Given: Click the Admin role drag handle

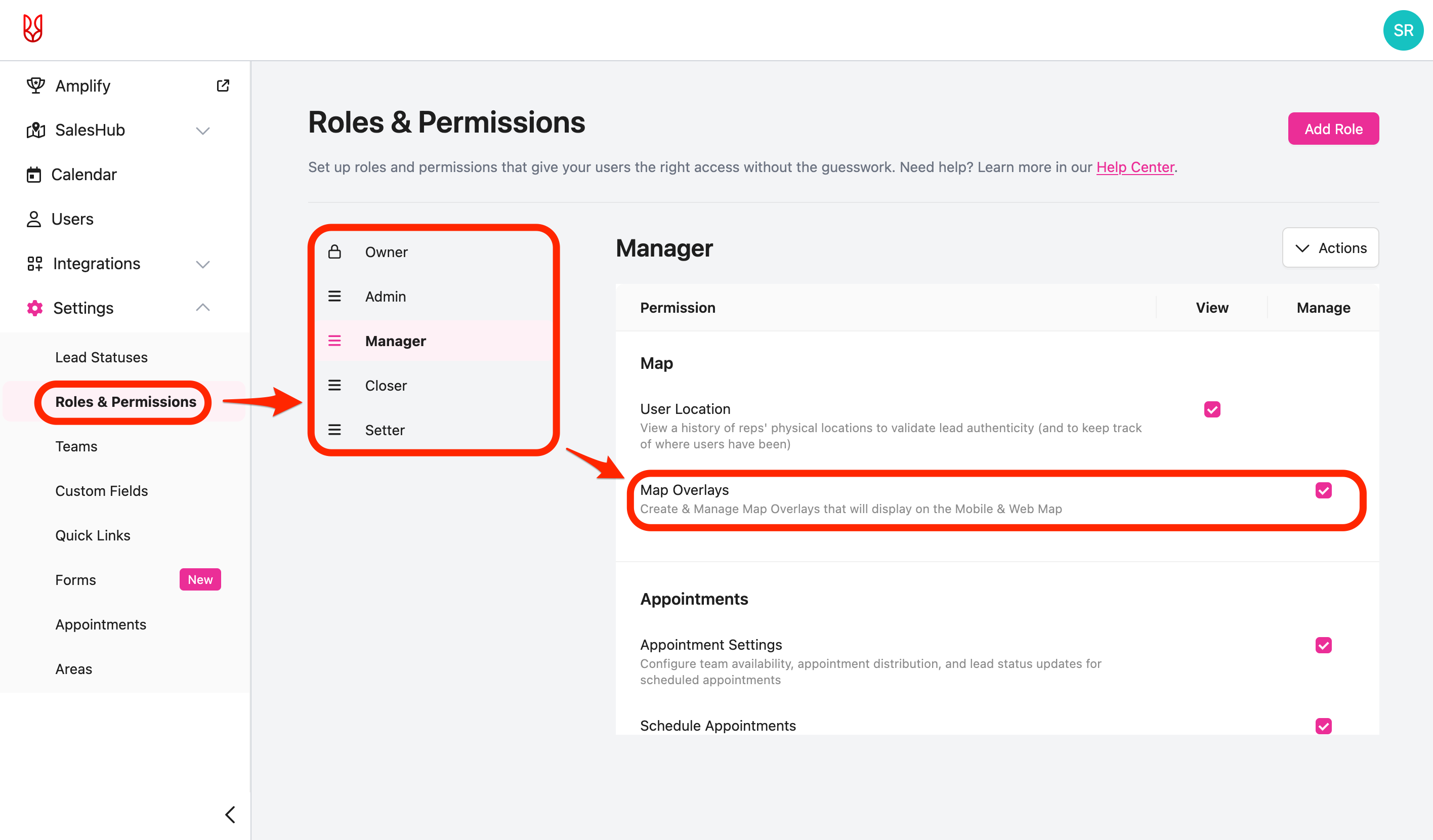Looking at the screenshot, I should coord(334,297).
